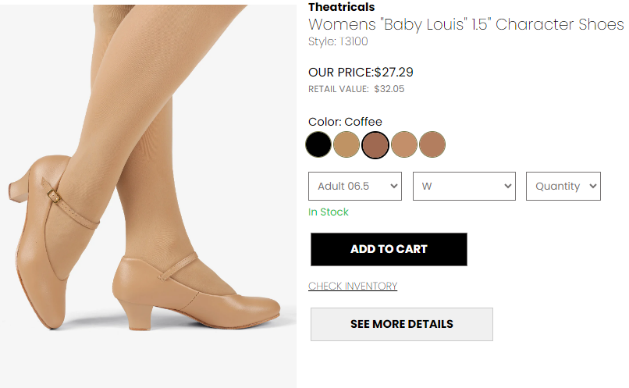
Task: Click the selected Coffee color swatch
Action: tap(375, 144)
